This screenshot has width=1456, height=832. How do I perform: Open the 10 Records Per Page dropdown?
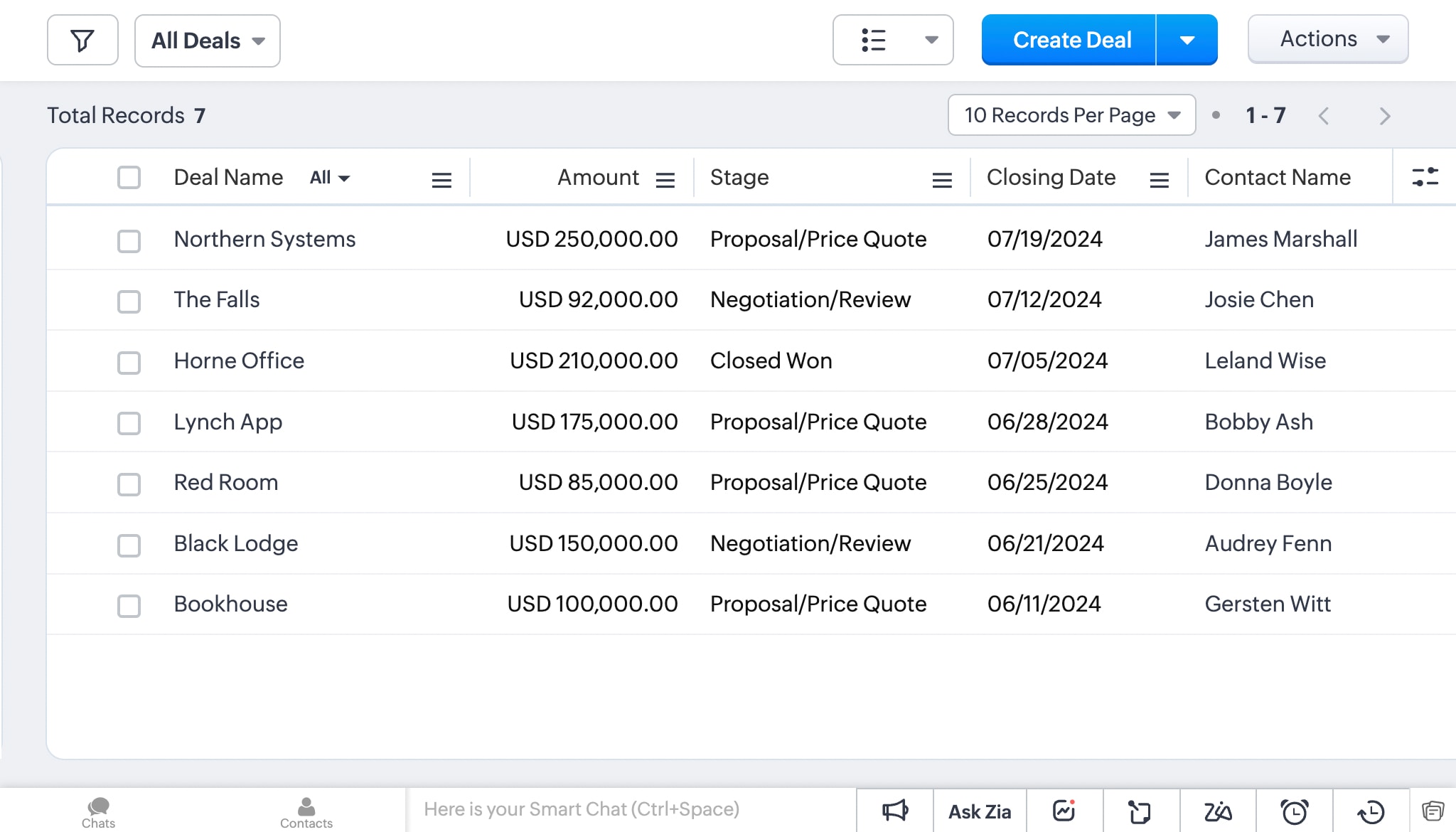coord(1071,114)
